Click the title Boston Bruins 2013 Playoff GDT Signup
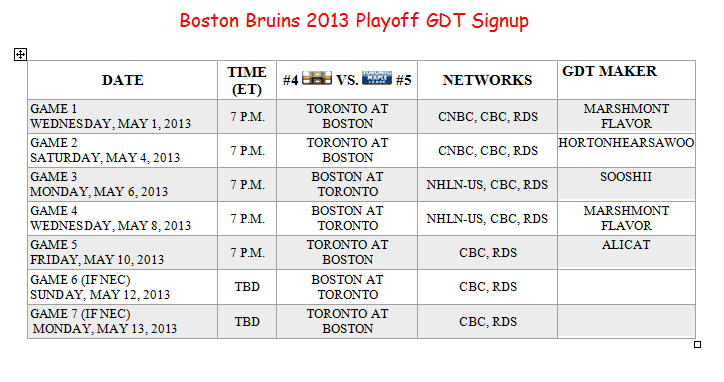This screenshot has height=382, width=724. click(354, 21)
